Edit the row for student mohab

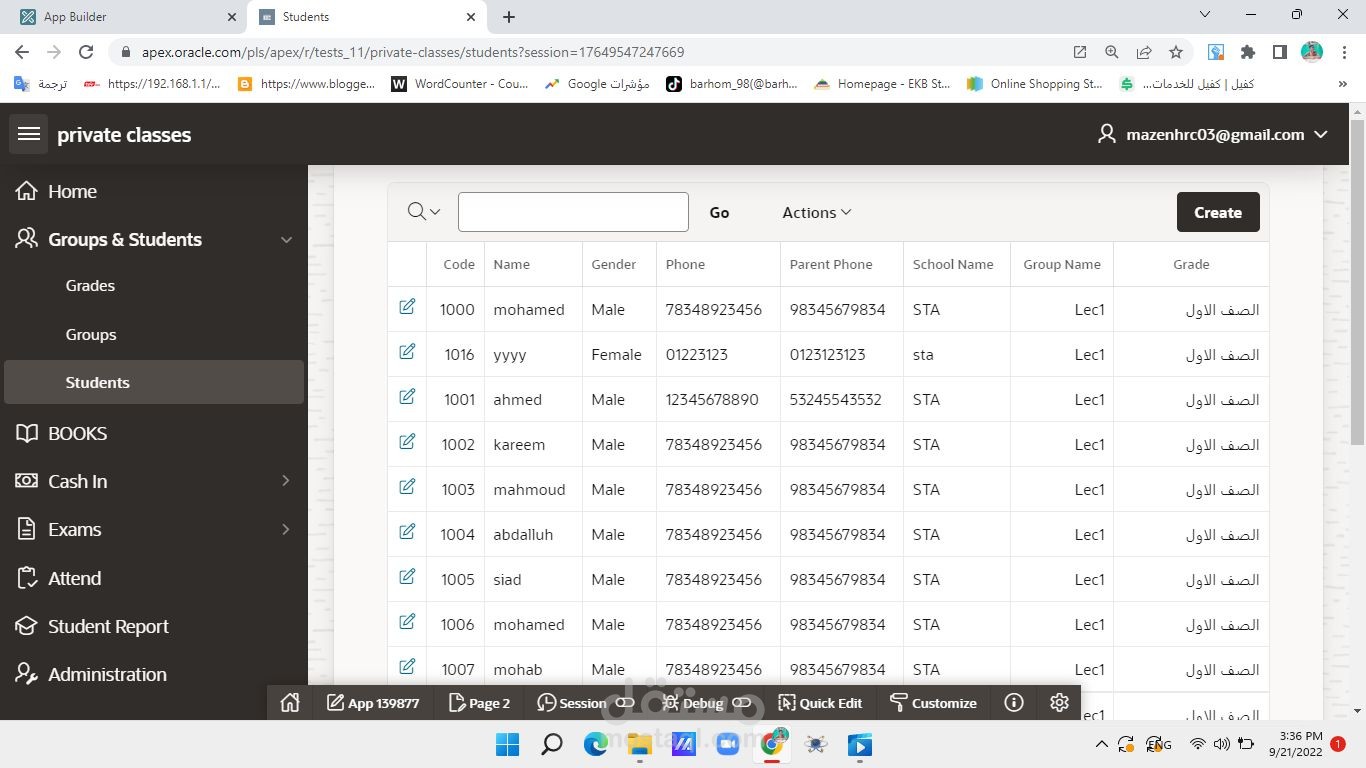pyautogui.click(x=407, y=667)
